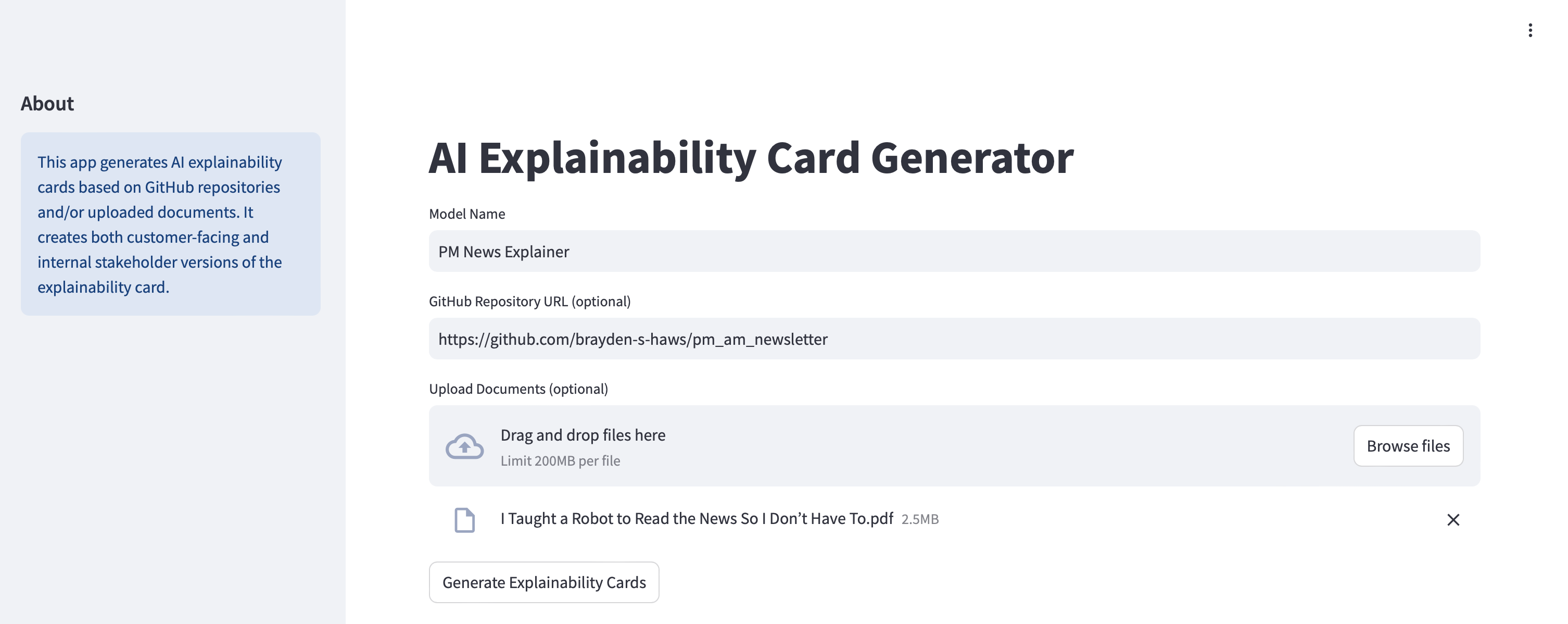Click Generate Explainability Cards
Viewport: 1568px width, 624px height.
543,583
